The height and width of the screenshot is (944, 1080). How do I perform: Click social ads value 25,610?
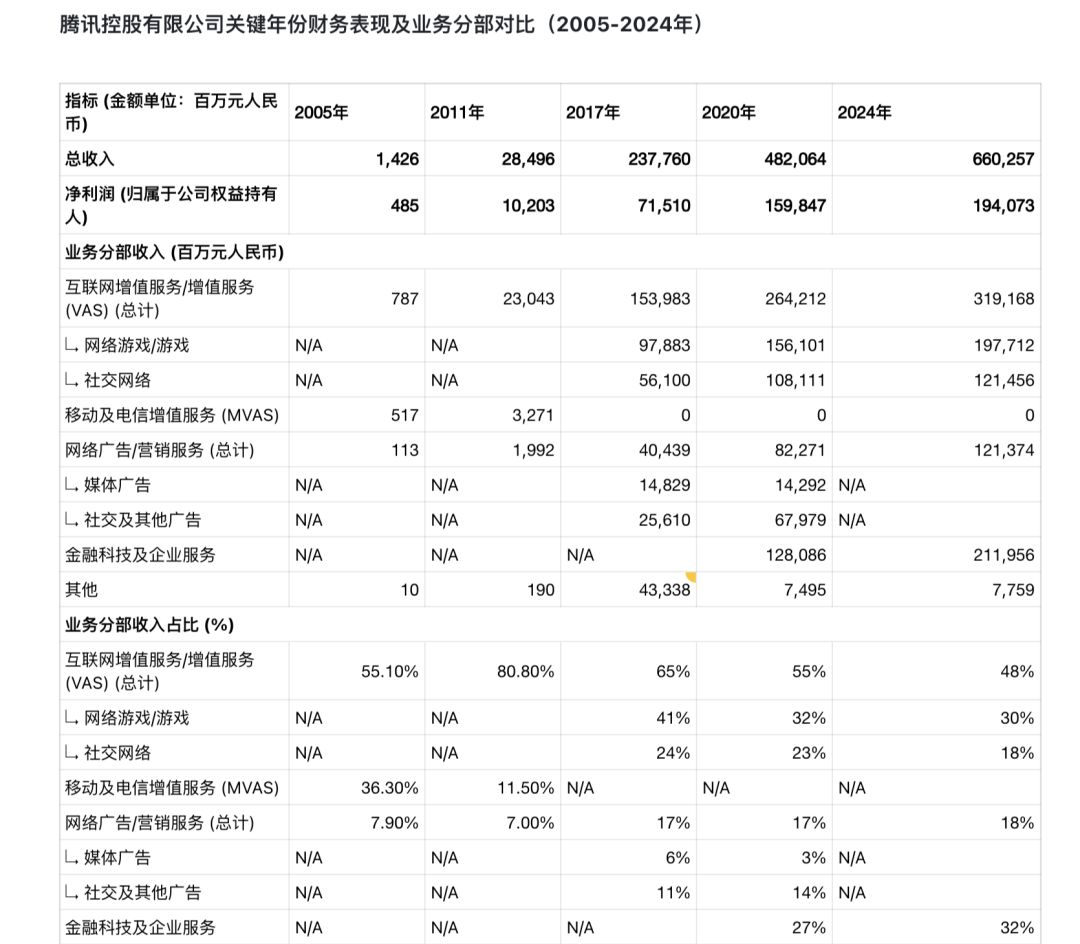664,520
